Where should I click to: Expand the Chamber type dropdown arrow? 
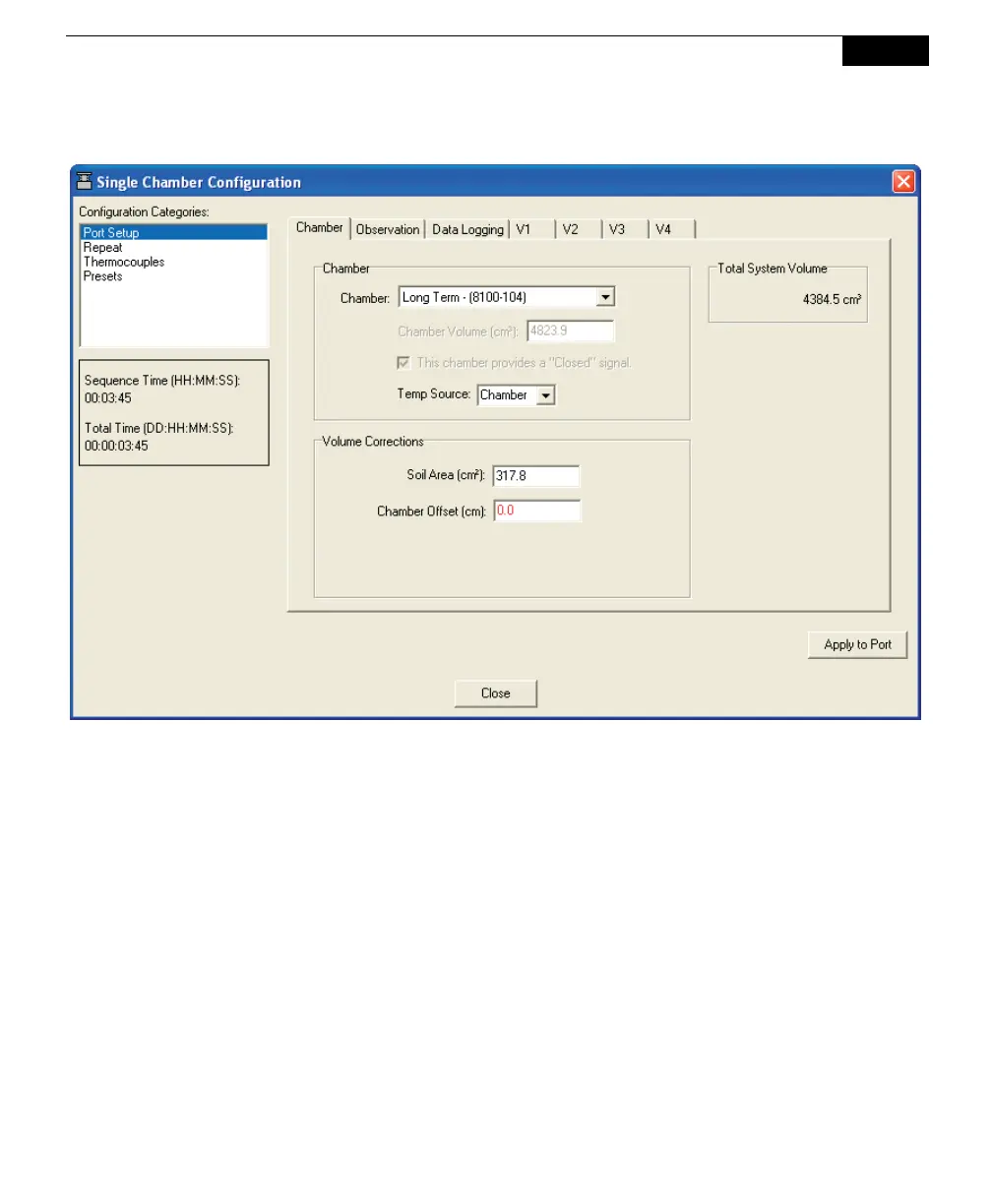(x=605, y=297)
